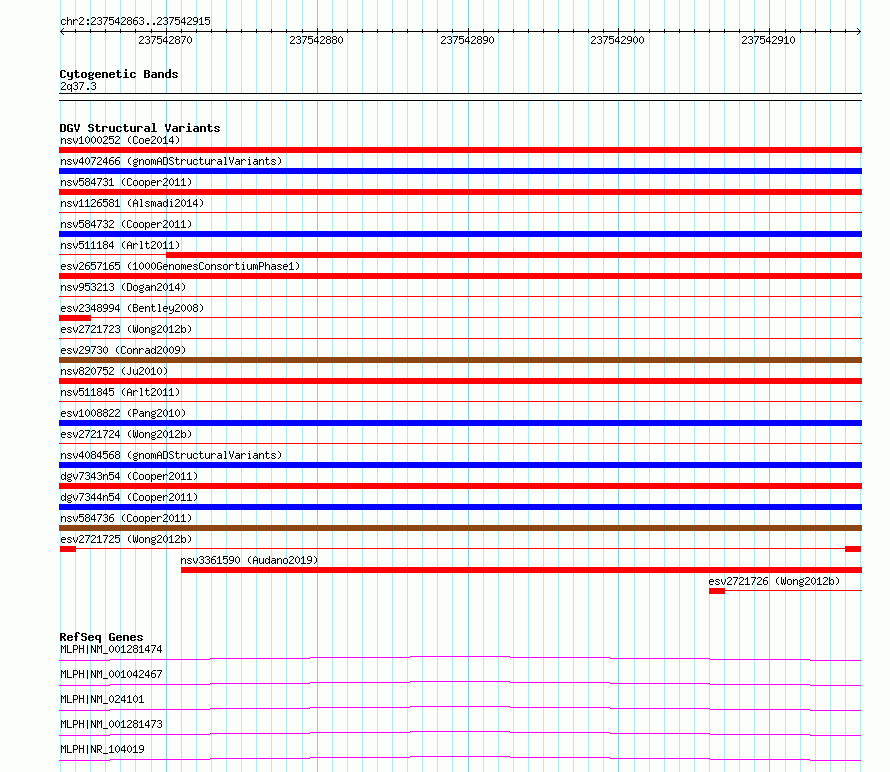Click the dgv7344n54 (Cooper2011) label
Screen dimensions: 890x772
(x=129, y=497)
